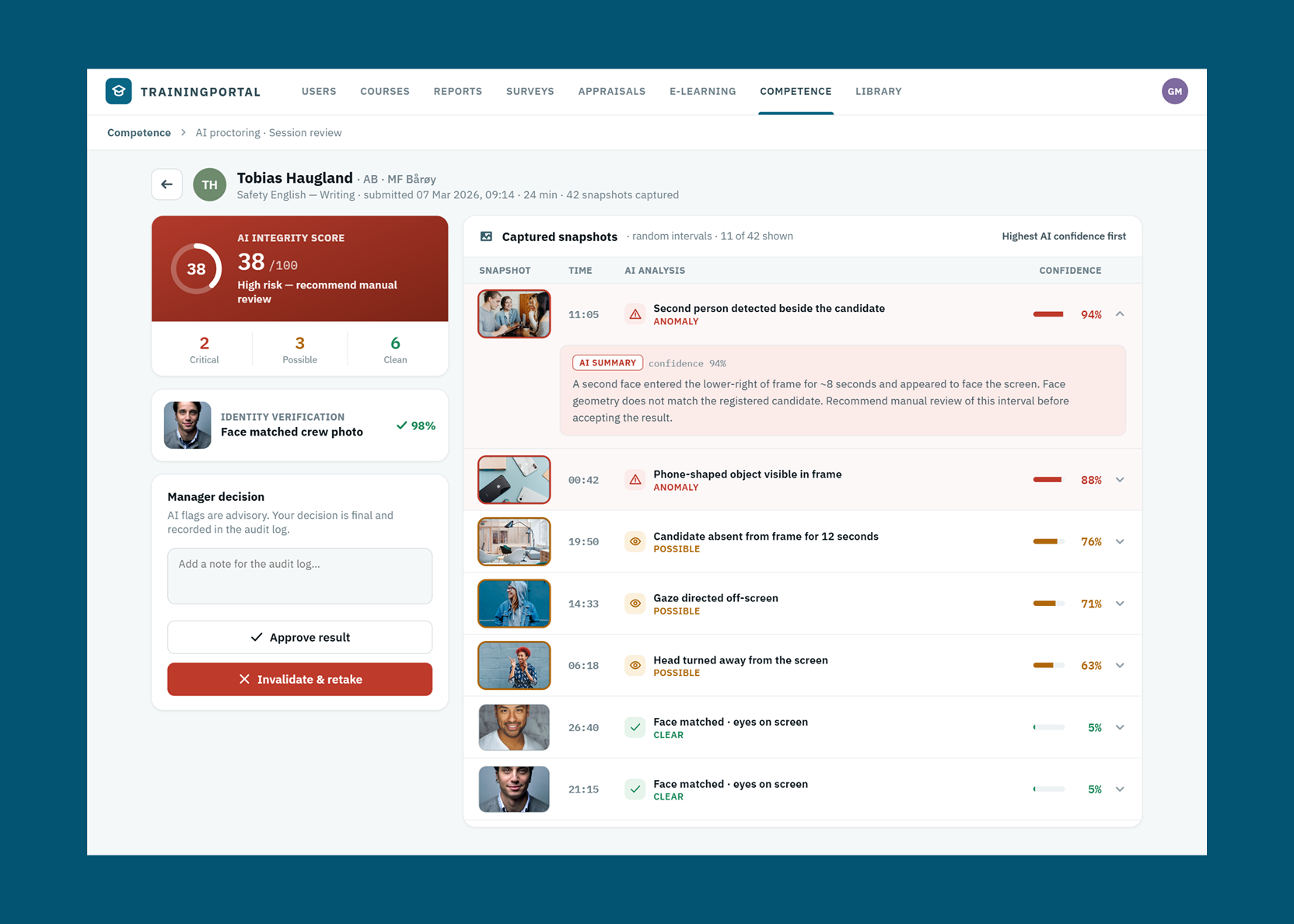Open the Highest AI confidence first sort
Viewport: 1294px width, 924px height.
(1063, 236)
